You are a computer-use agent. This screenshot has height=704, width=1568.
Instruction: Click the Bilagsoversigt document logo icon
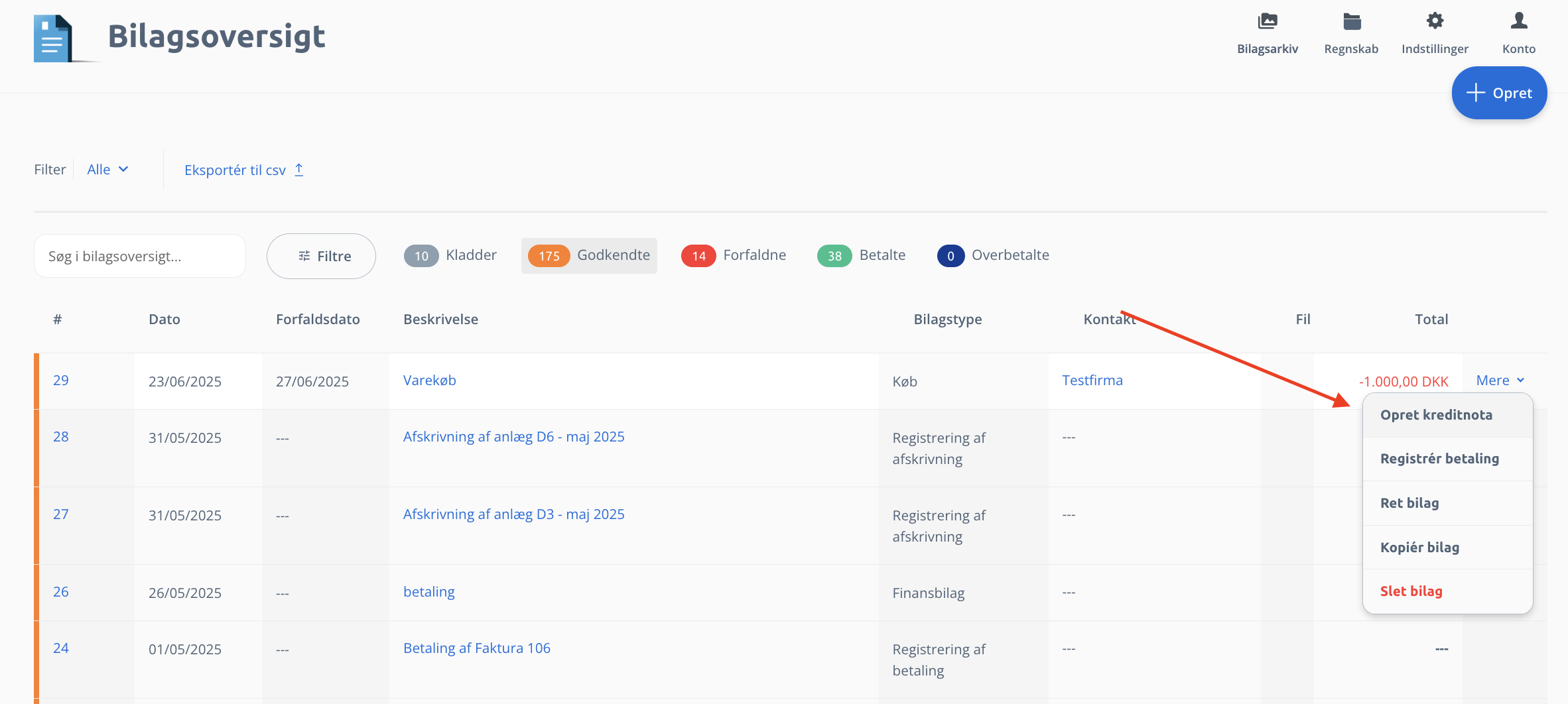[x=54, y=38]
